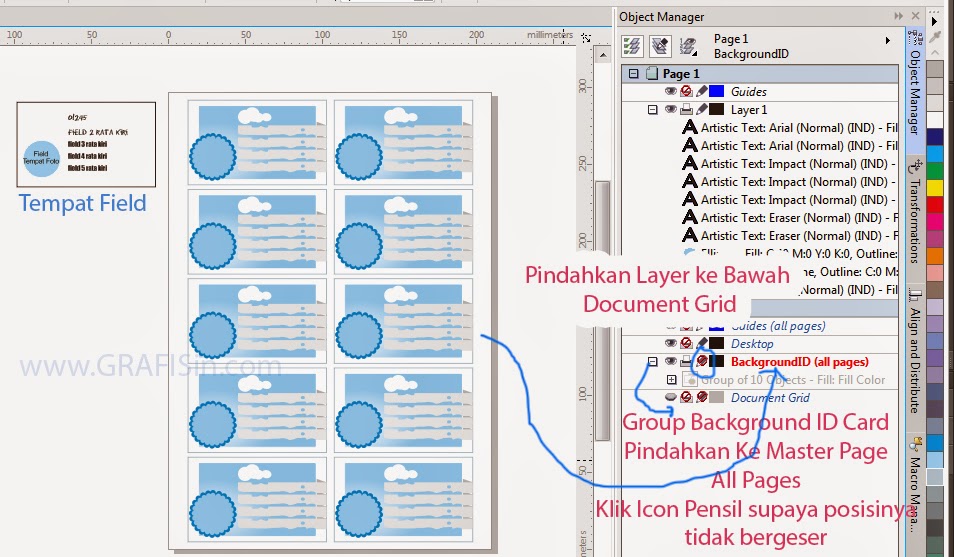
Task: Select Layer 1 name
Action: 749,110
